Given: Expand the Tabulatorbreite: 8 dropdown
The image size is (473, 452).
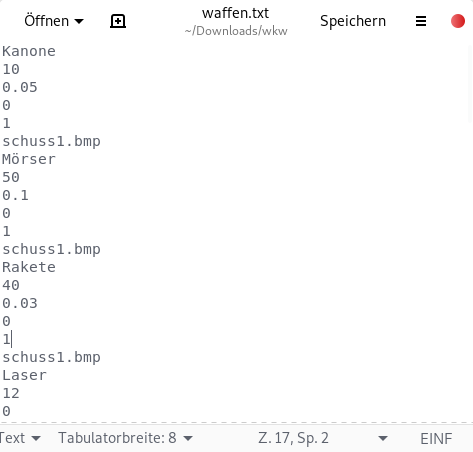Looking at the screenshot, I should (x=125, y=438).
